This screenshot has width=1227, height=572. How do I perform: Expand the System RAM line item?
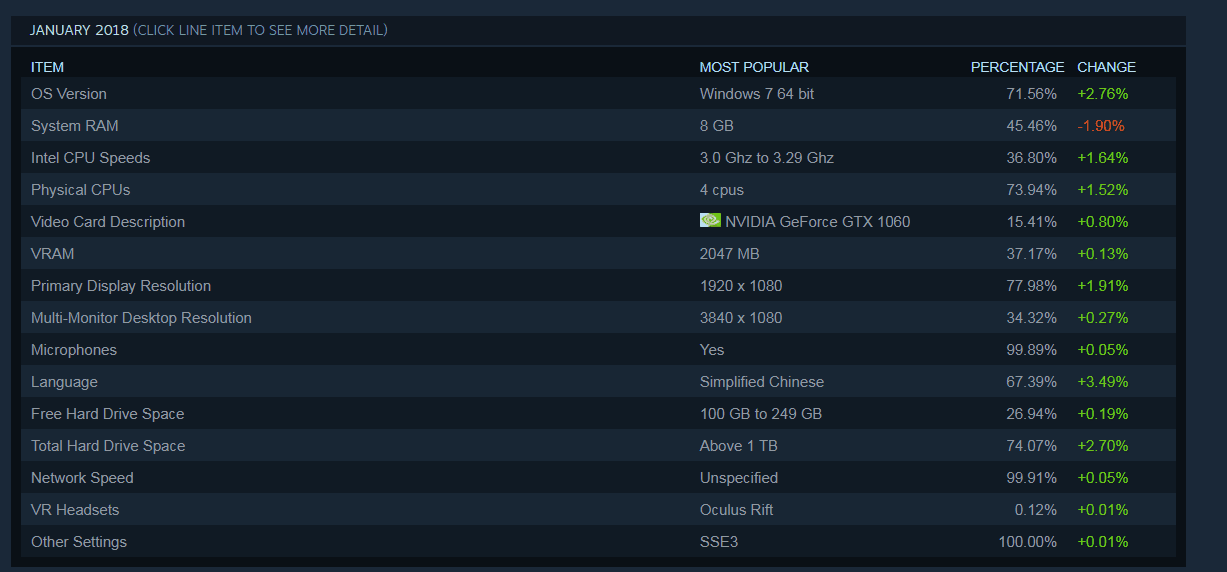click(x=75, y=126)
